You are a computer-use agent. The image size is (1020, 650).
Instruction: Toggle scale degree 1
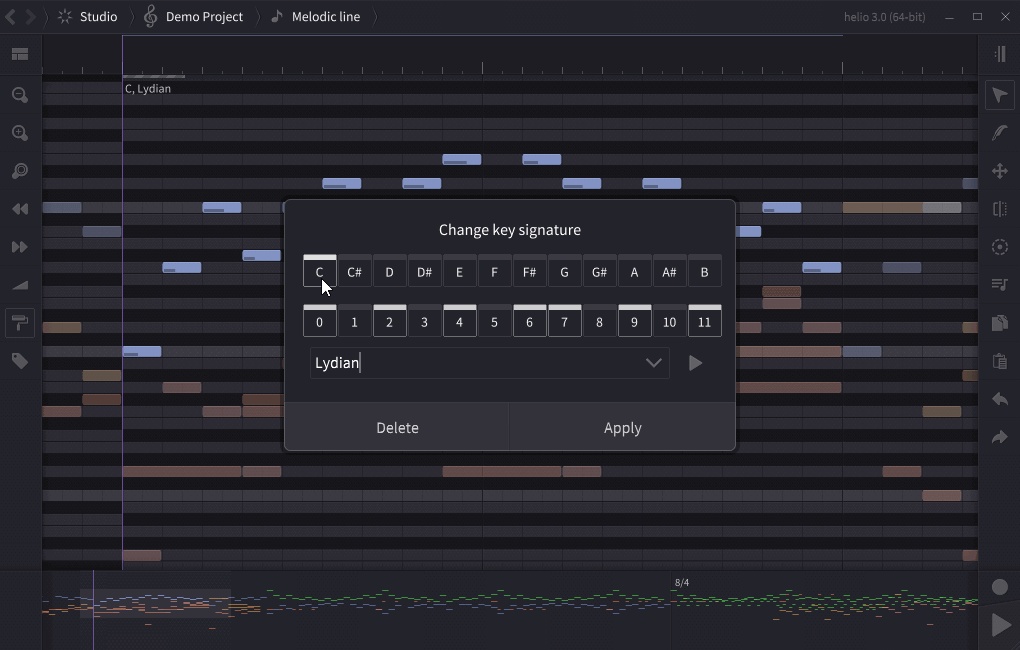(x=355, y=321)
